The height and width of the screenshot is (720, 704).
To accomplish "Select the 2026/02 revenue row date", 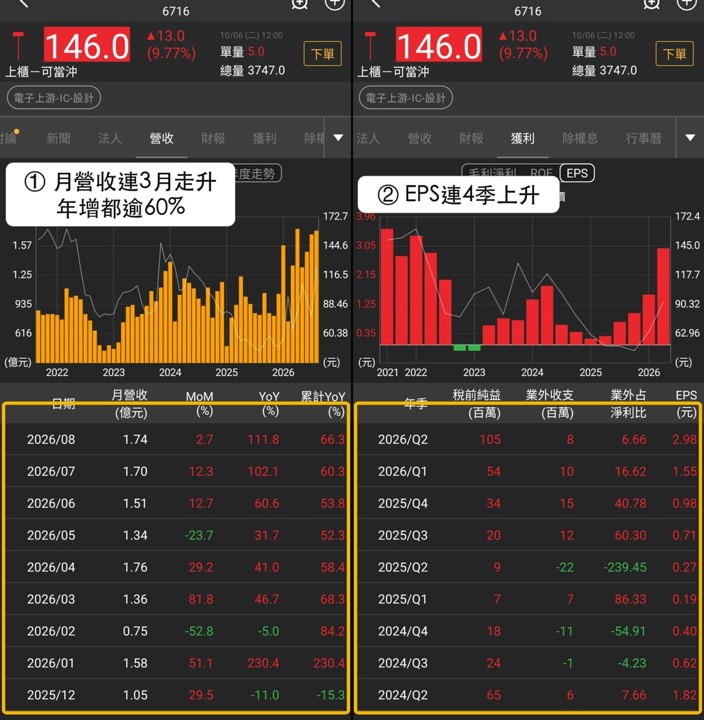I will 51,631.
